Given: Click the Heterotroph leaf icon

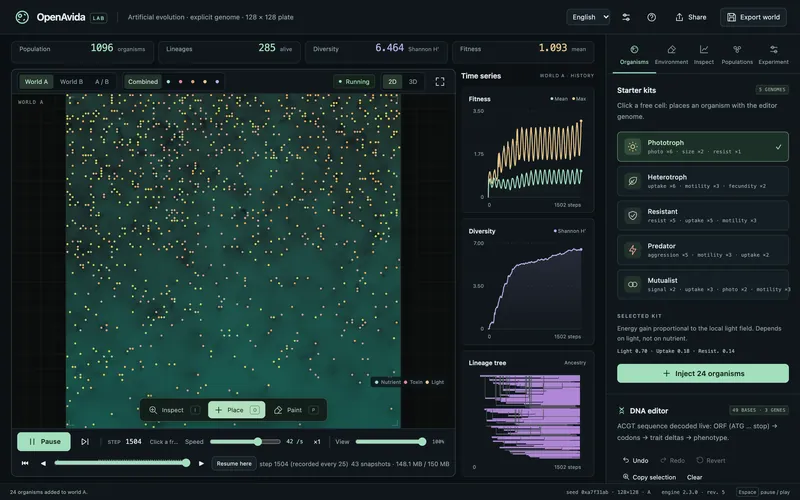Looking at the screenshot, I should tap(633, 181).
